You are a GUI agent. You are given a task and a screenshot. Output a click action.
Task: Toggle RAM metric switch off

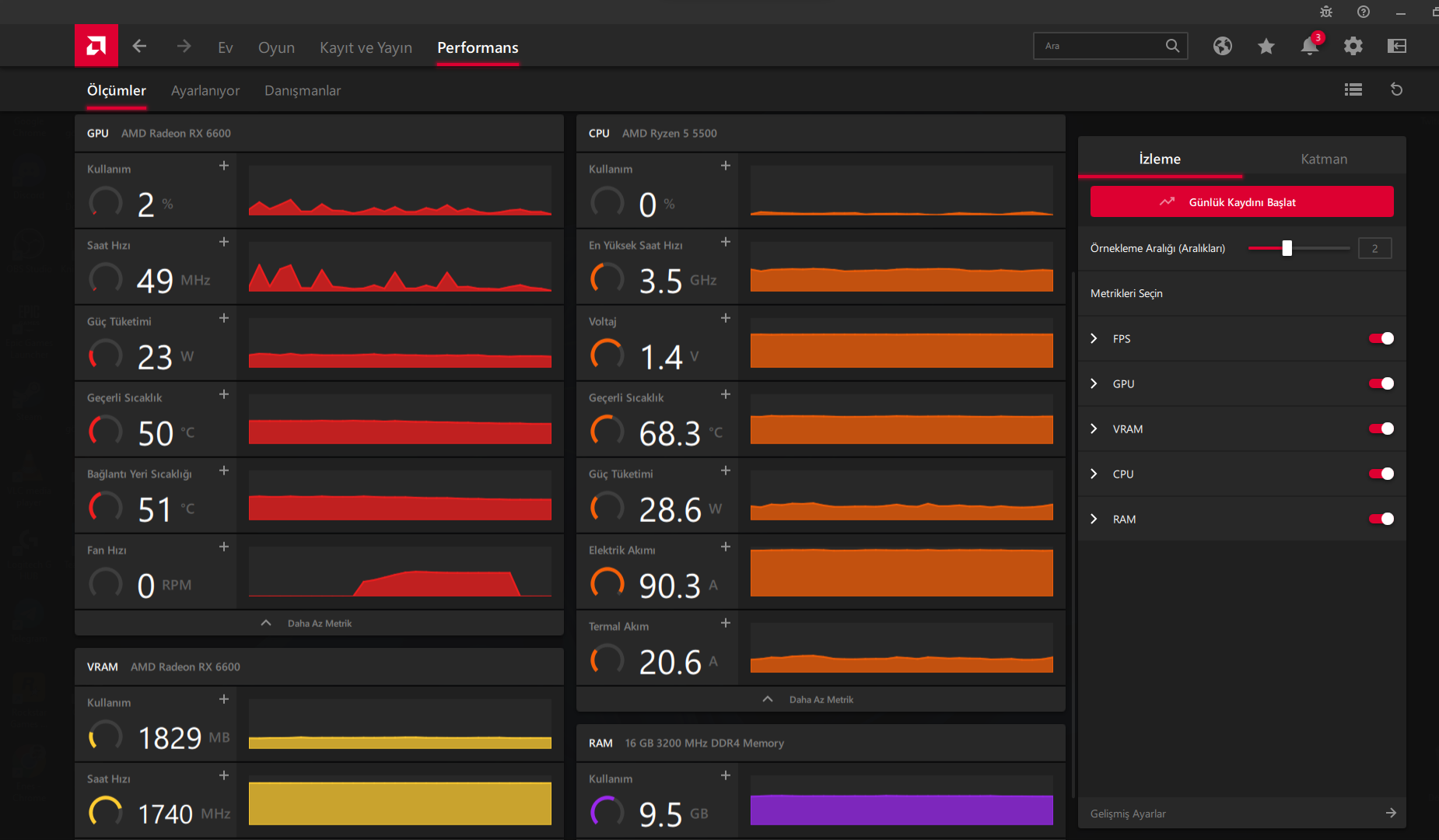pos(1381,519)
